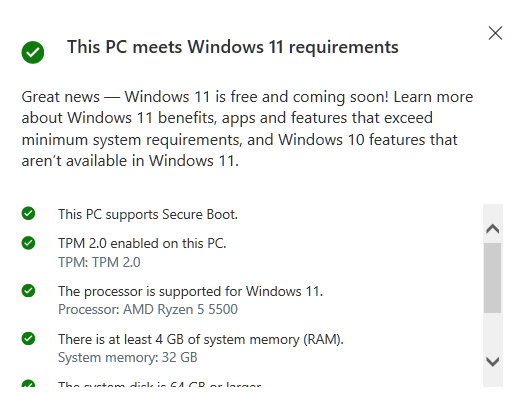Select 'The processor is supported' result line

click(x=191, y=292)
